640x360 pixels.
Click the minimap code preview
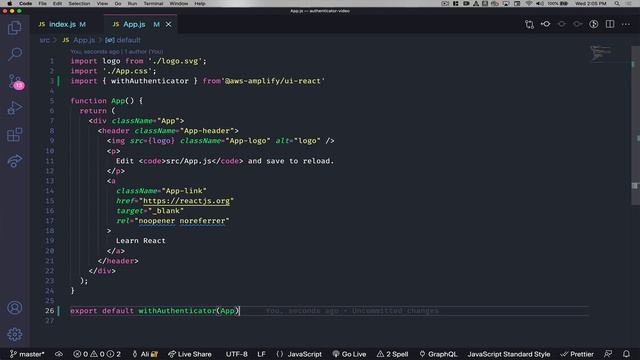(x=601, y=53)
